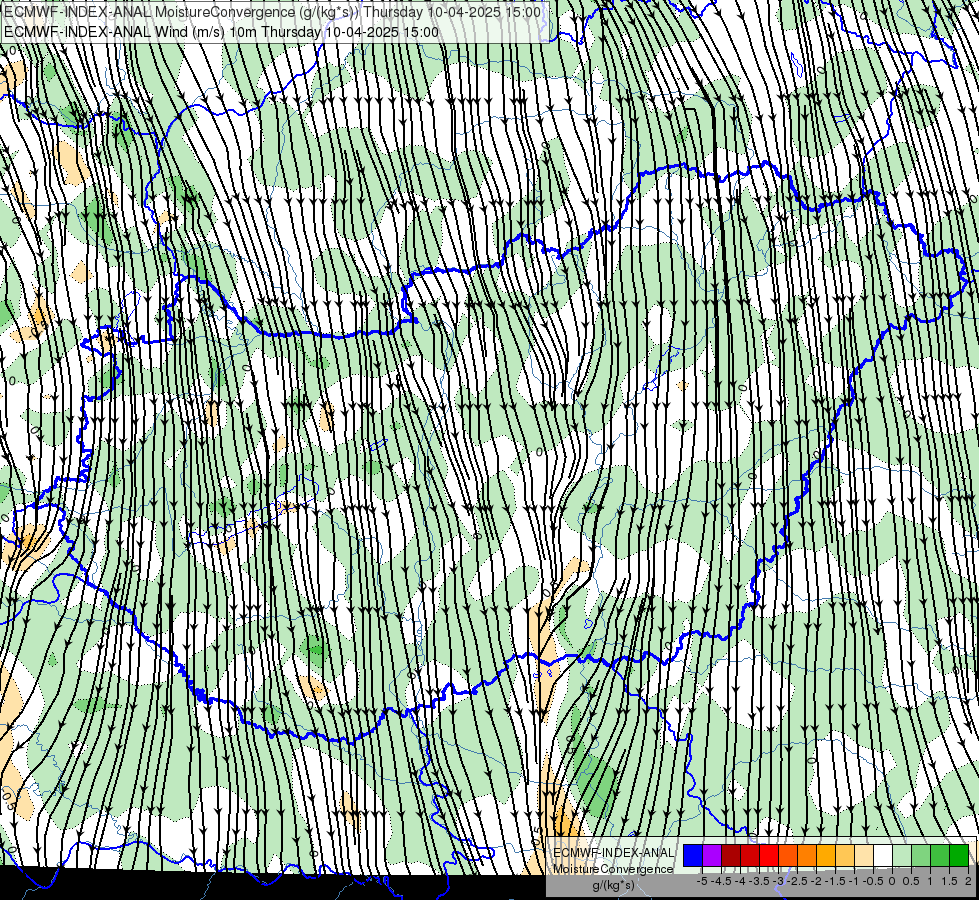Click the blue swatch in the legend

coord(693,855)
